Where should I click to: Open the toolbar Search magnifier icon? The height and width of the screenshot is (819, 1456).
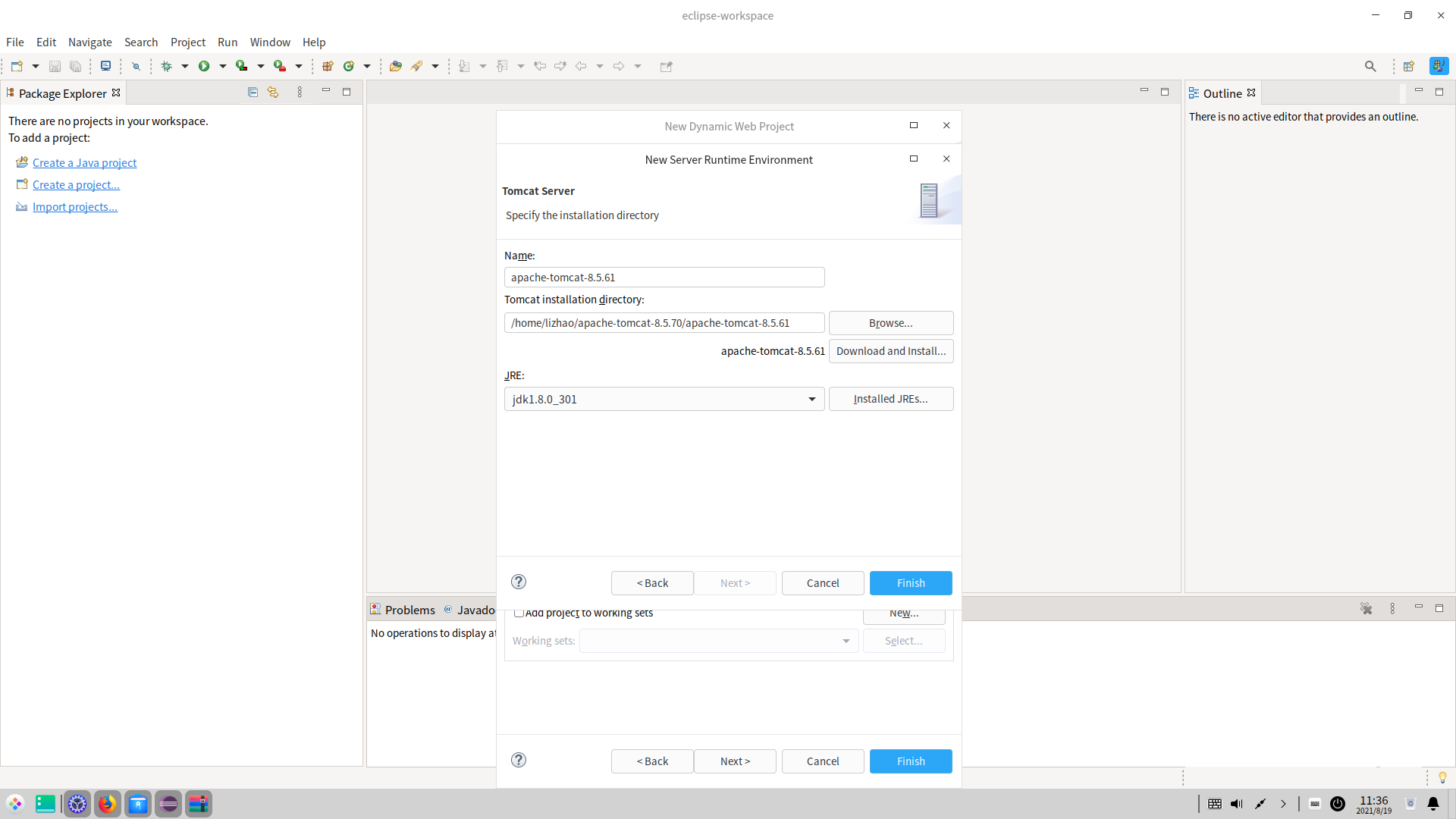pyautogui.click(x=1370, y=67)
